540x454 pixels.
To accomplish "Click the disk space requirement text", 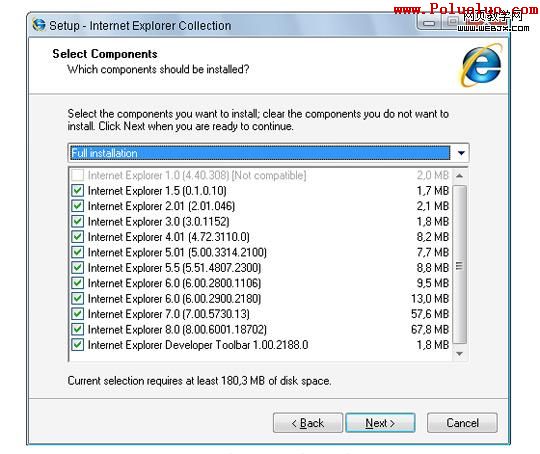I will (x=199, y=381).
